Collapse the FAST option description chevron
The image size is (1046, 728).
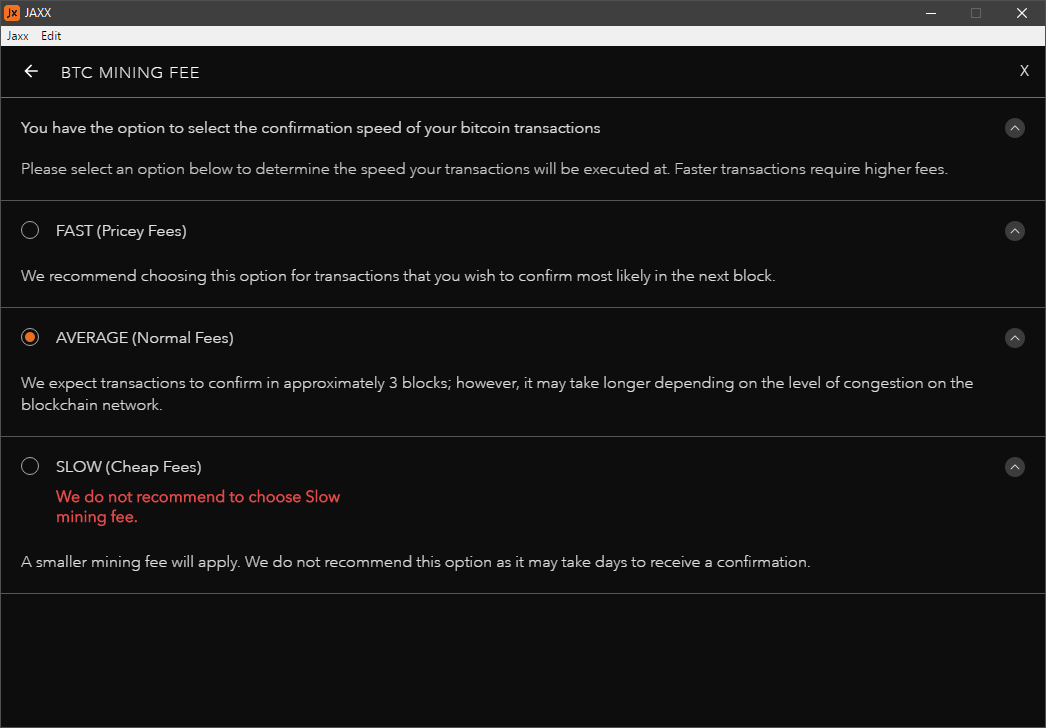point(1015,231)
